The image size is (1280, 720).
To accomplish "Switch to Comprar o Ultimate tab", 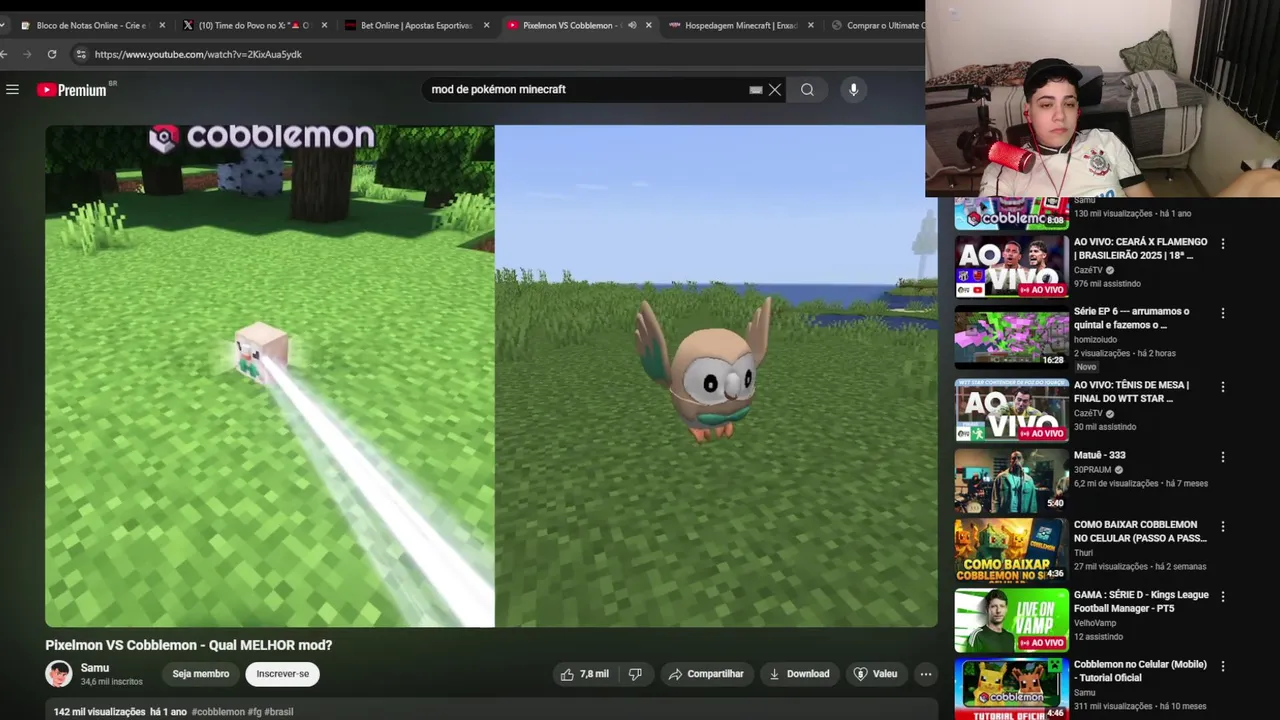I will pos(877,25).
